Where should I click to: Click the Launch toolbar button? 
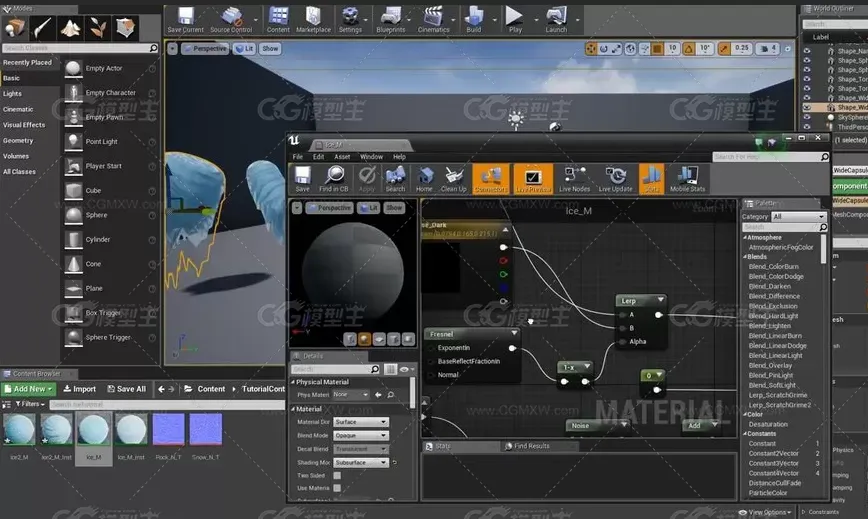point(556,20)
